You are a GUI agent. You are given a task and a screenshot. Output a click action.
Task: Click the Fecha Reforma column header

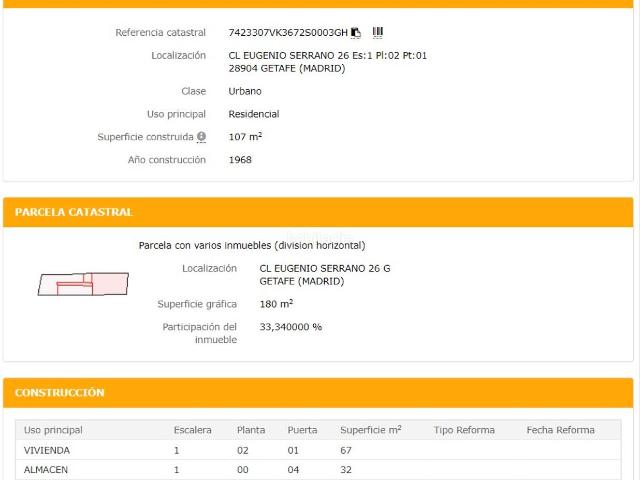[x=560, y=430]
